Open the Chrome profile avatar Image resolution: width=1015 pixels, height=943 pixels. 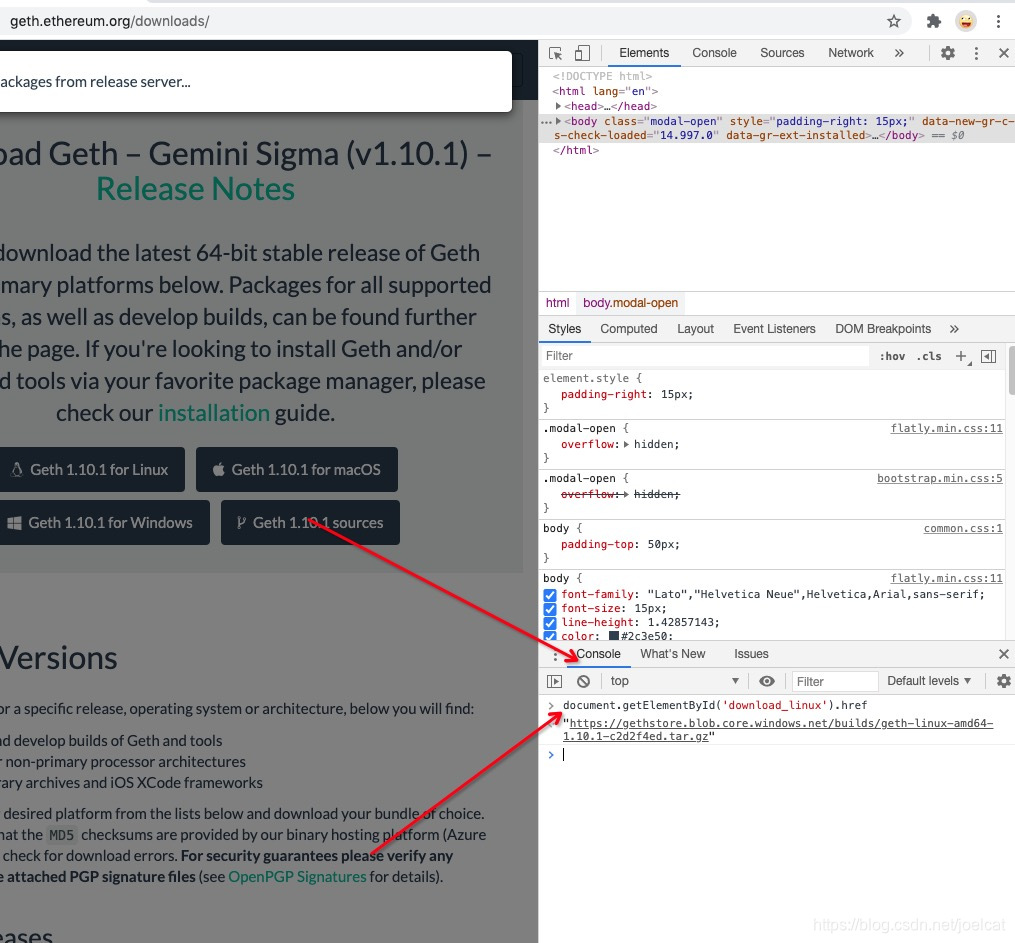tap(965, 21)
